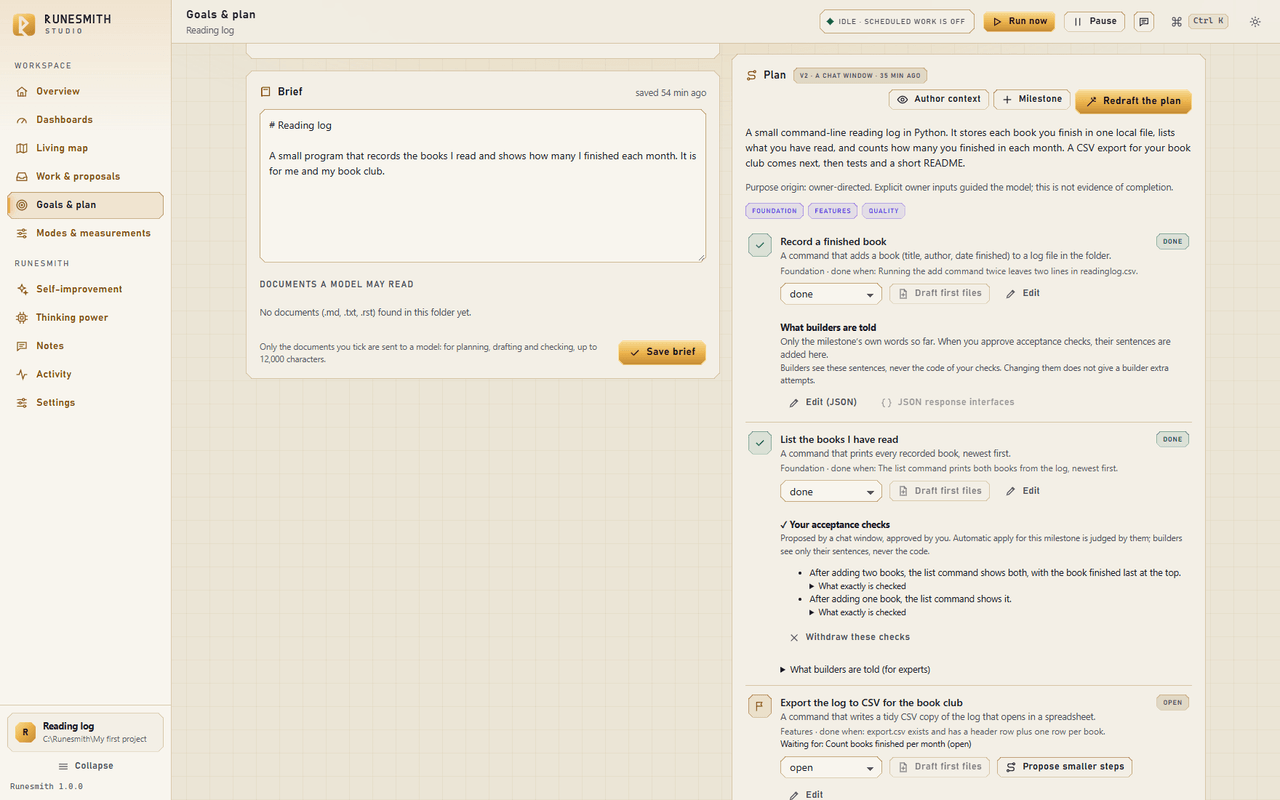The height and width of the screenshot is (800, 1280).
Task: Click the Activity pulse icon
Action: (22, 374)
